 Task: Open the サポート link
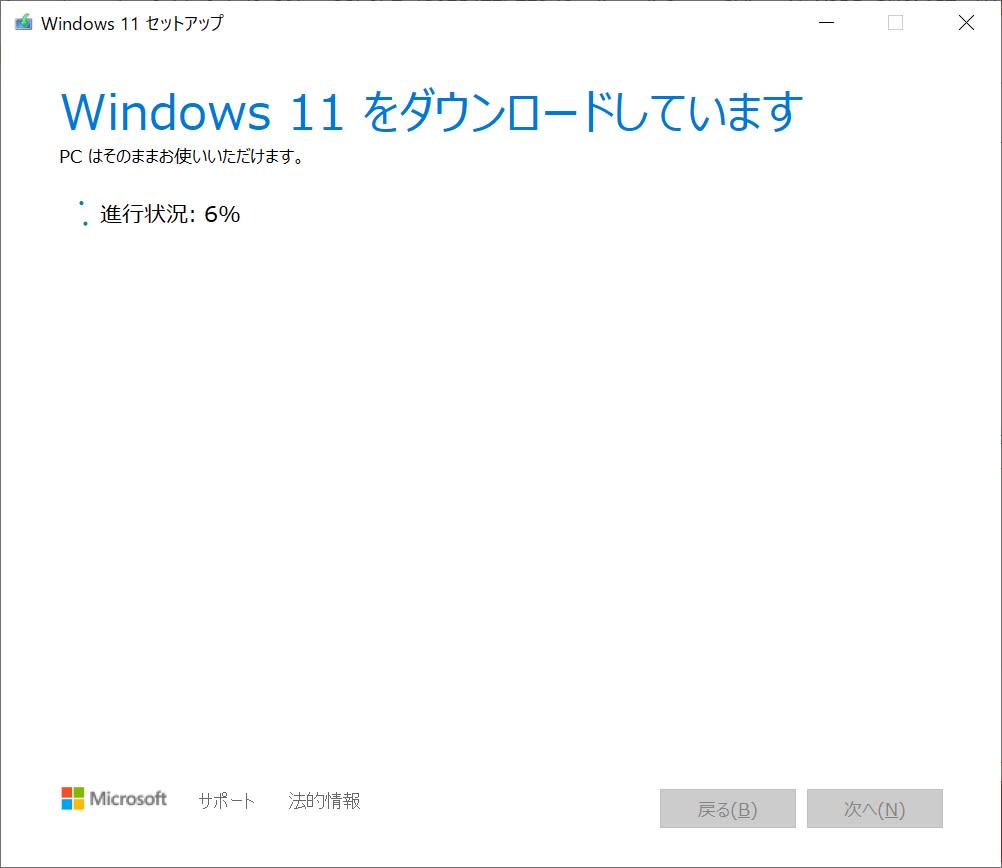[226, 800]
